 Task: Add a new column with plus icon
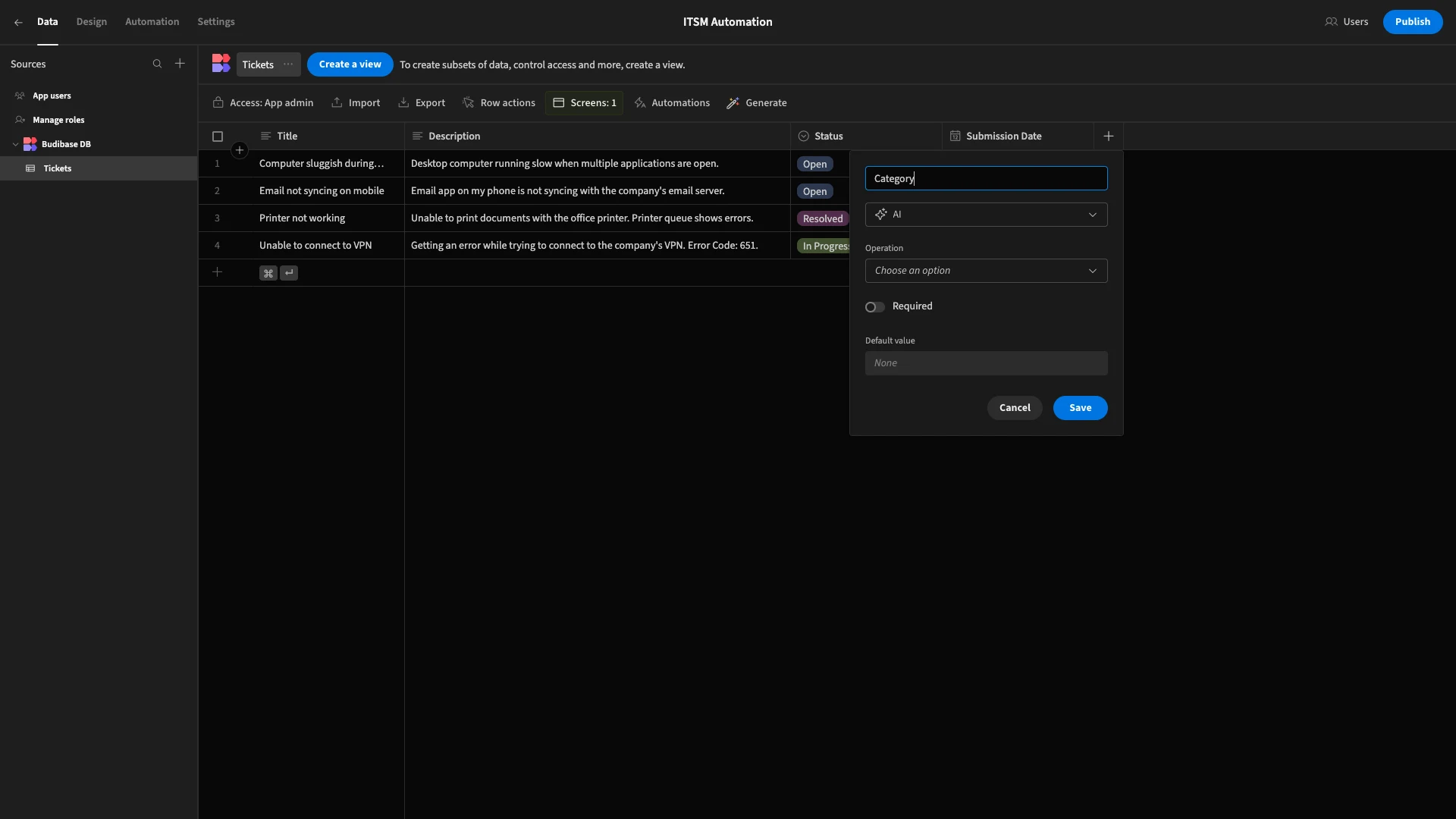click(1108, 136)
